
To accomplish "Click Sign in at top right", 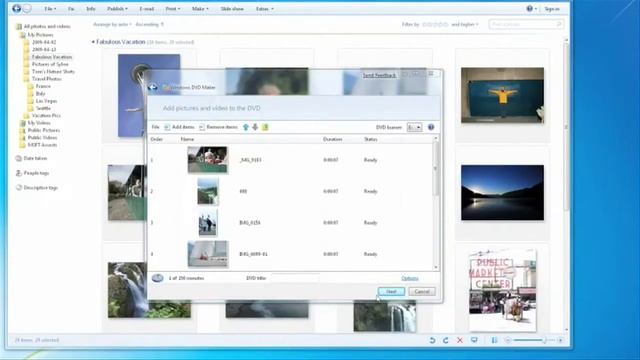I will (x=552, y=9).
